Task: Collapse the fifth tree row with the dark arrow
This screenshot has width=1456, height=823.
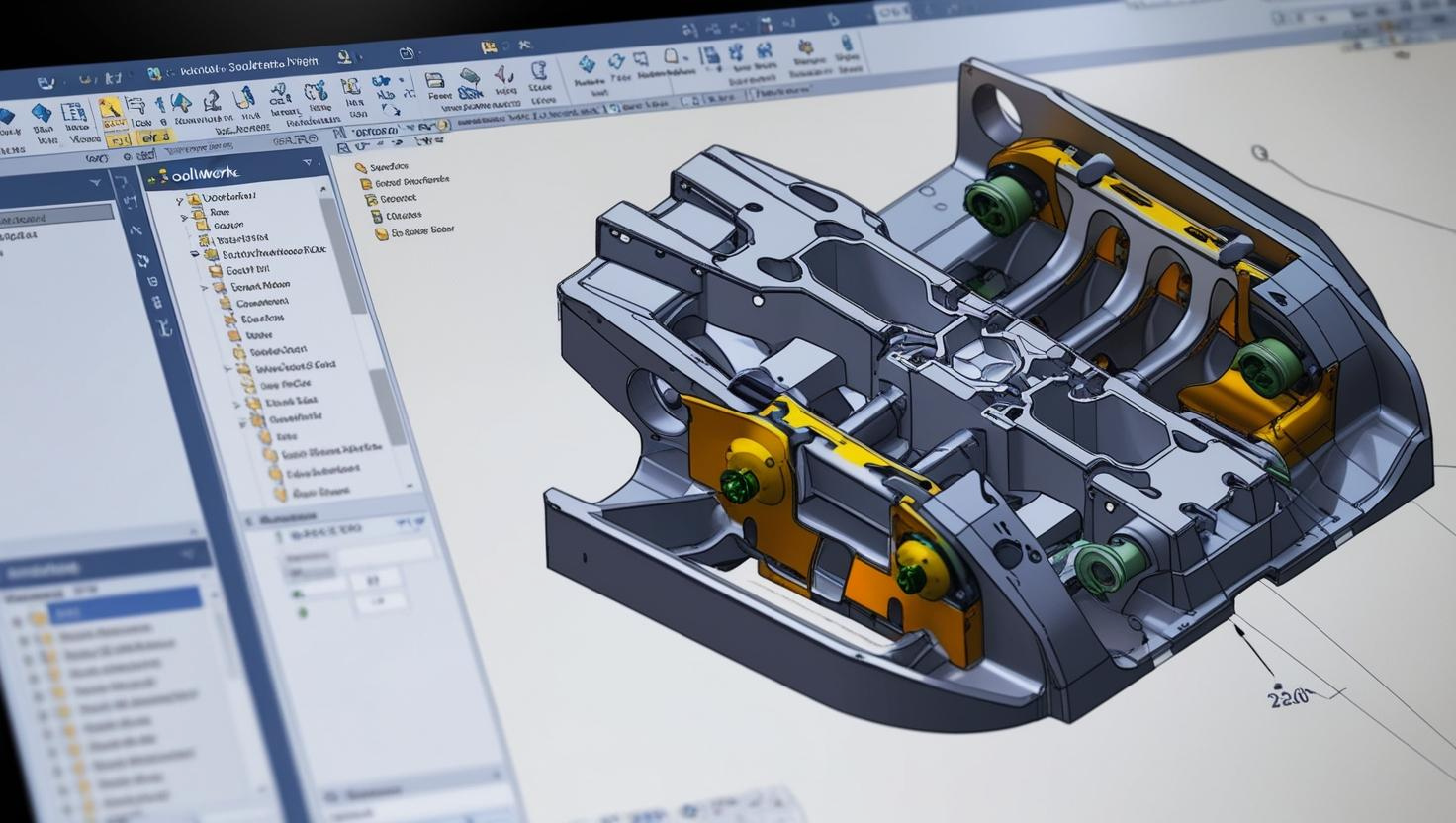Action: pyautogui.click(x=195, y=254)
